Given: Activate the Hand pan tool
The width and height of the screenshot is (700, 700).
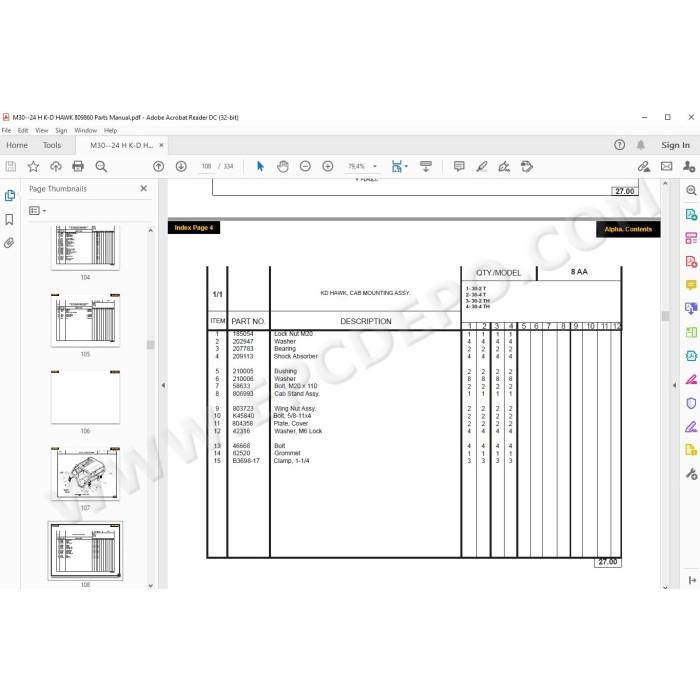Looking at the screenshot, I should [283, 167].
